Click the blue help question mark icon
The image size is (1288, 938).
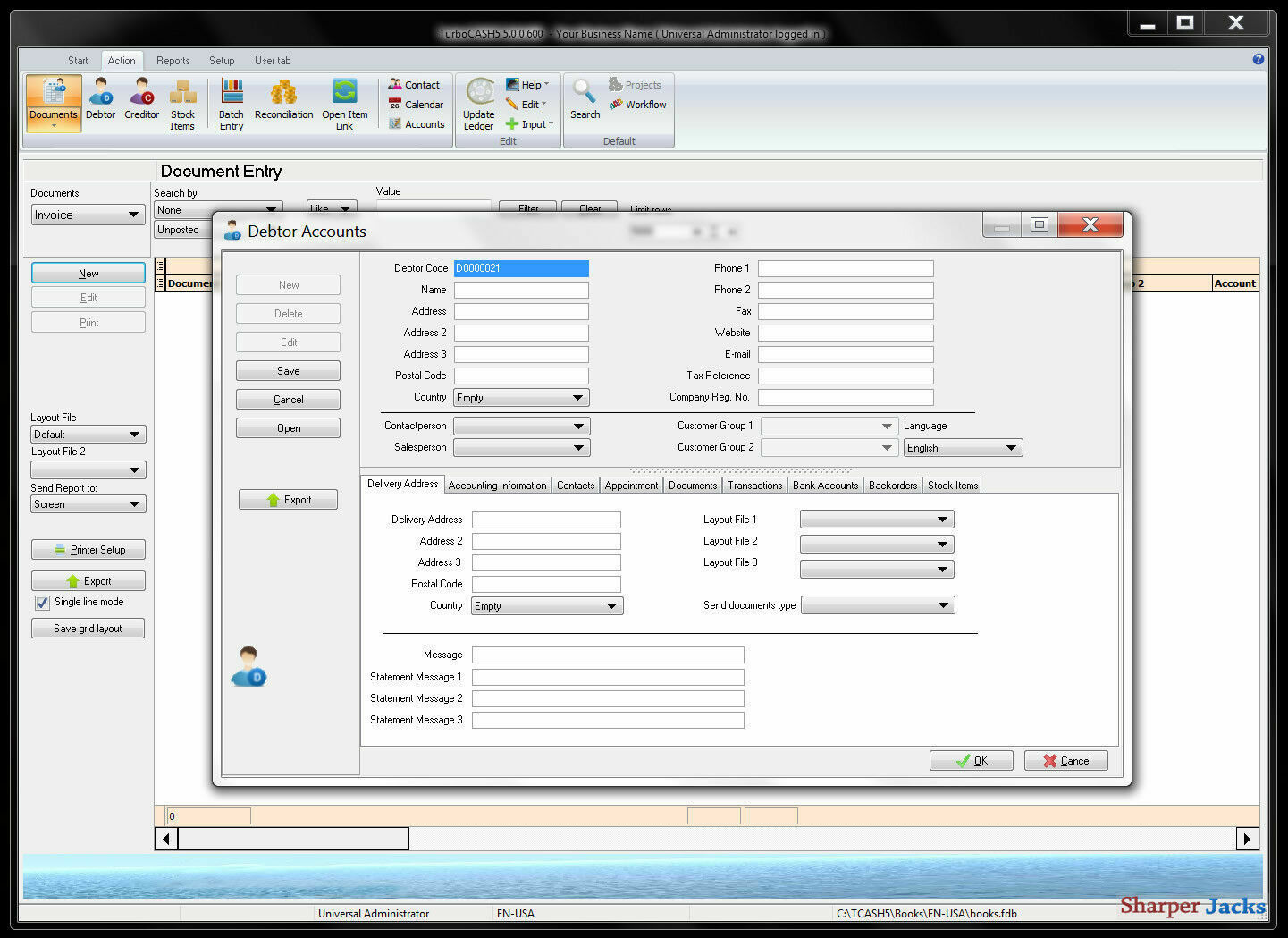1259,59
